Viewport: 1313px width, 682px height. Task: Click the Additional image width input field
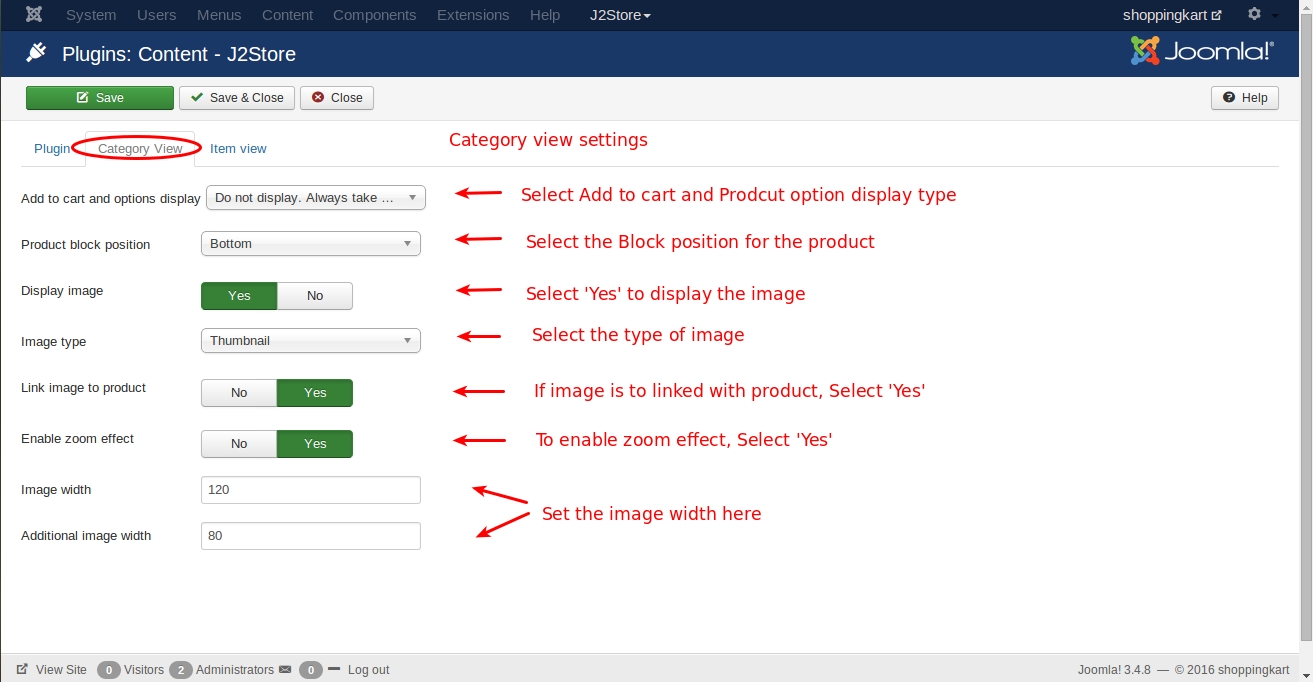point(311,536)
